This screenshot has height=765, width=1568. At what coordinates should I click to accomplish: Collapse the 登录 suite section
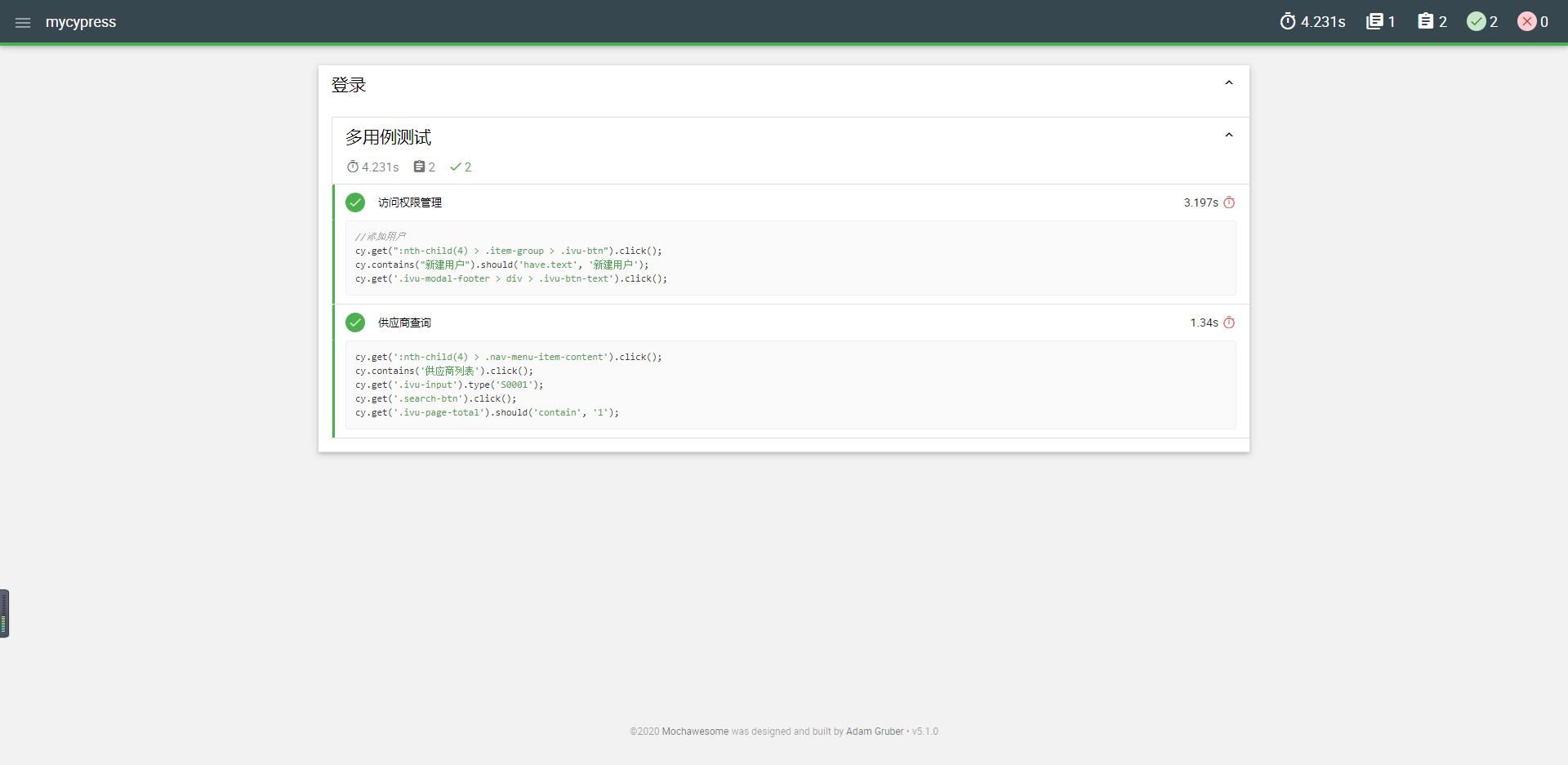click(x=1229, y=83)
